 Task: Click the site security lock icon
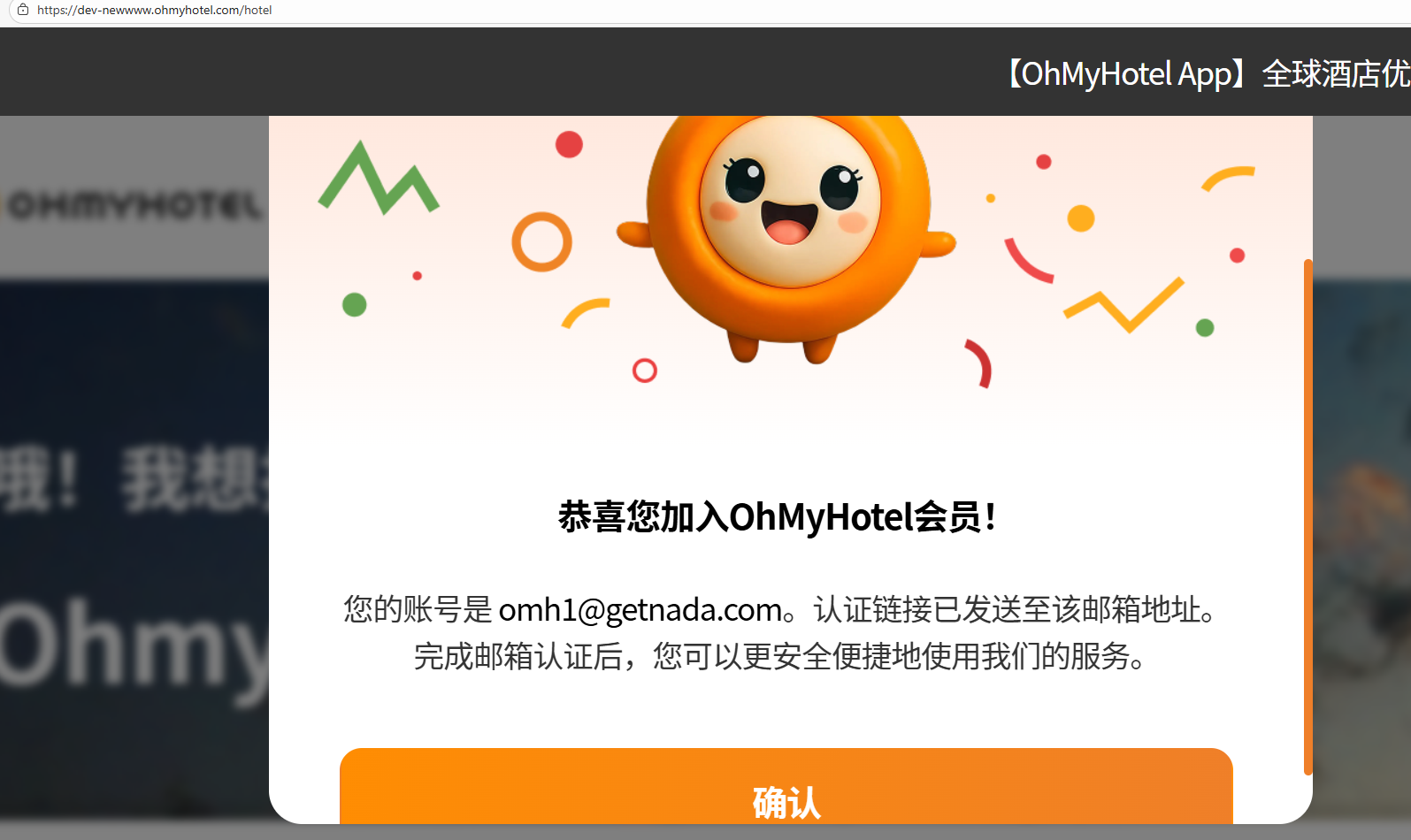(x=23, y=10)
